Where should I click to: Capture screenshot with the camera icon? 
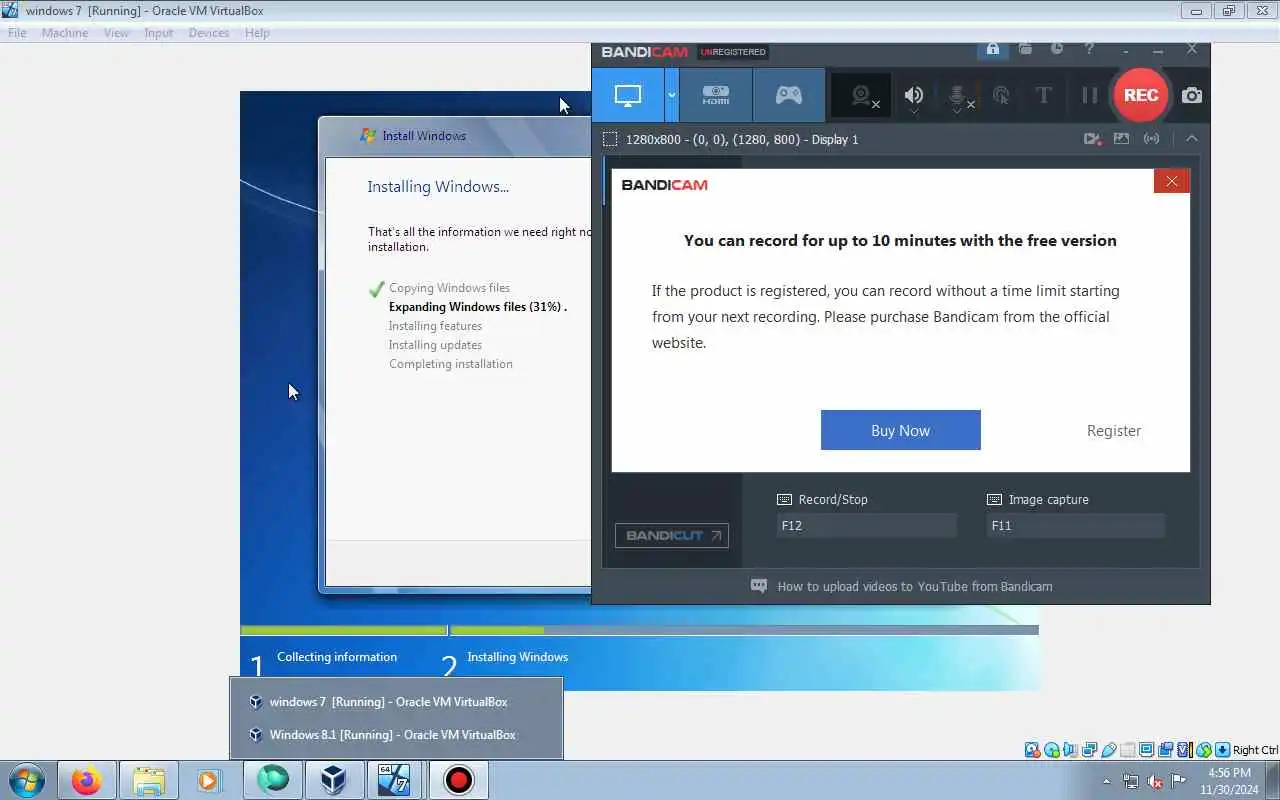[1192, 95]
